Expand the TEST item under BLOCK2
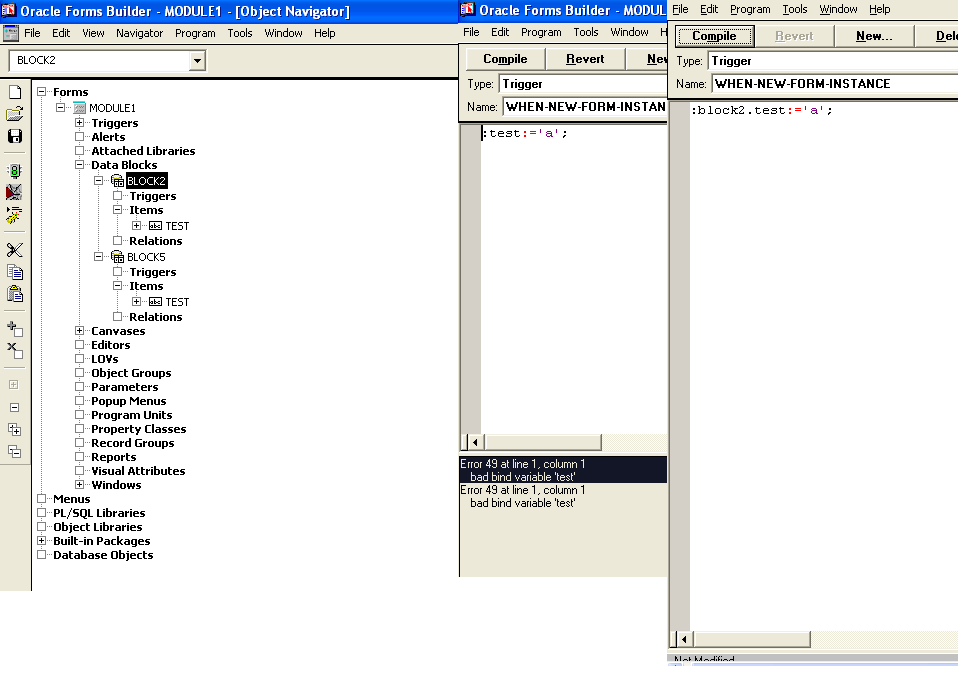This screenshot has height=687, width=958. 136,226
